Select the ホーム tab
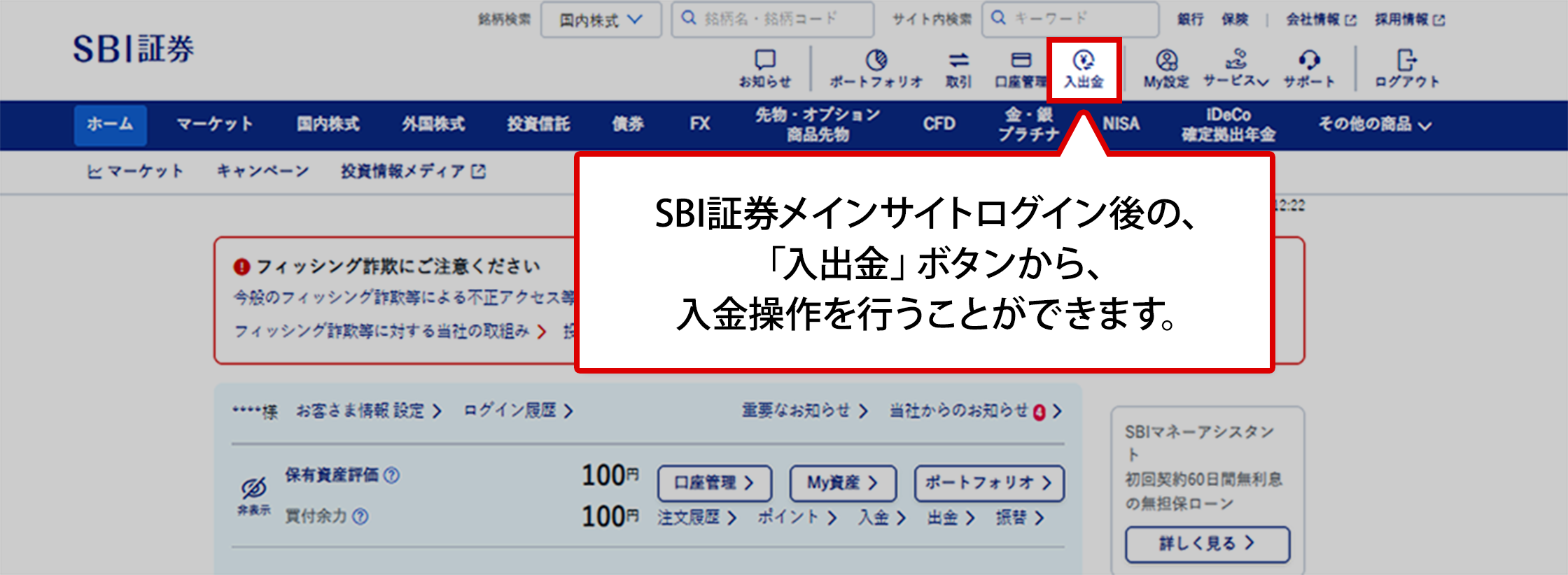Screen dimensions: 1568x575 coord(110,125)
